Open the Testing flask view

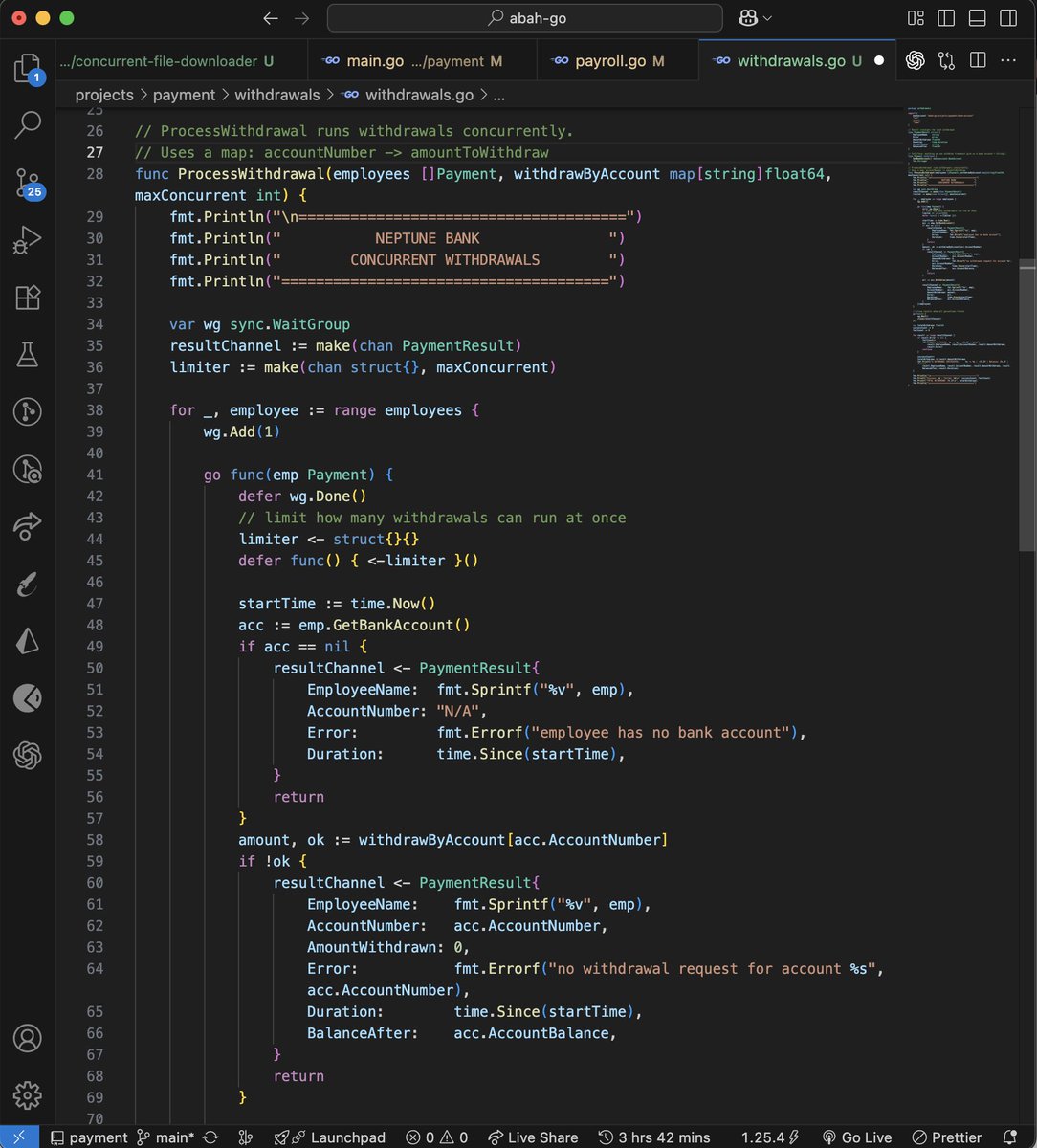pos(28,355)
